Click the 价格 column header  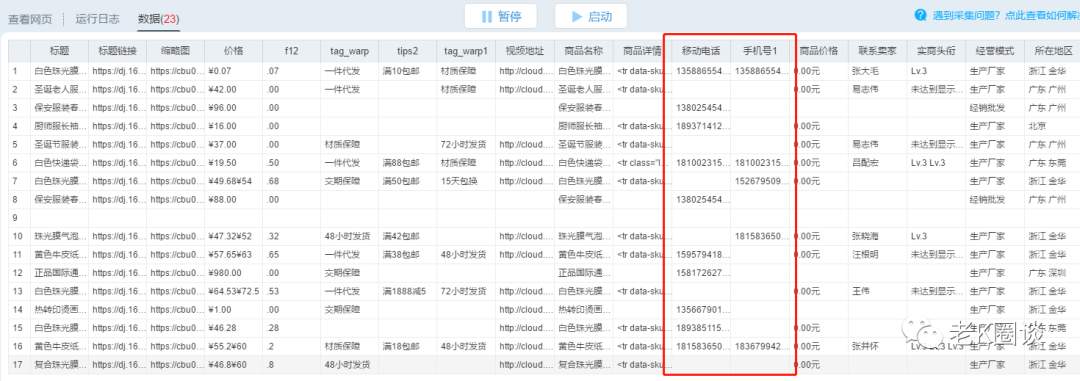233,50
